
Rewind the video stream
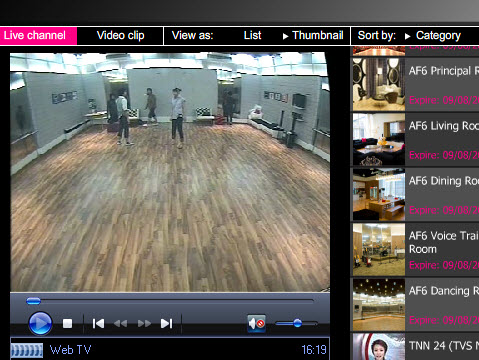tap(120, 323)
